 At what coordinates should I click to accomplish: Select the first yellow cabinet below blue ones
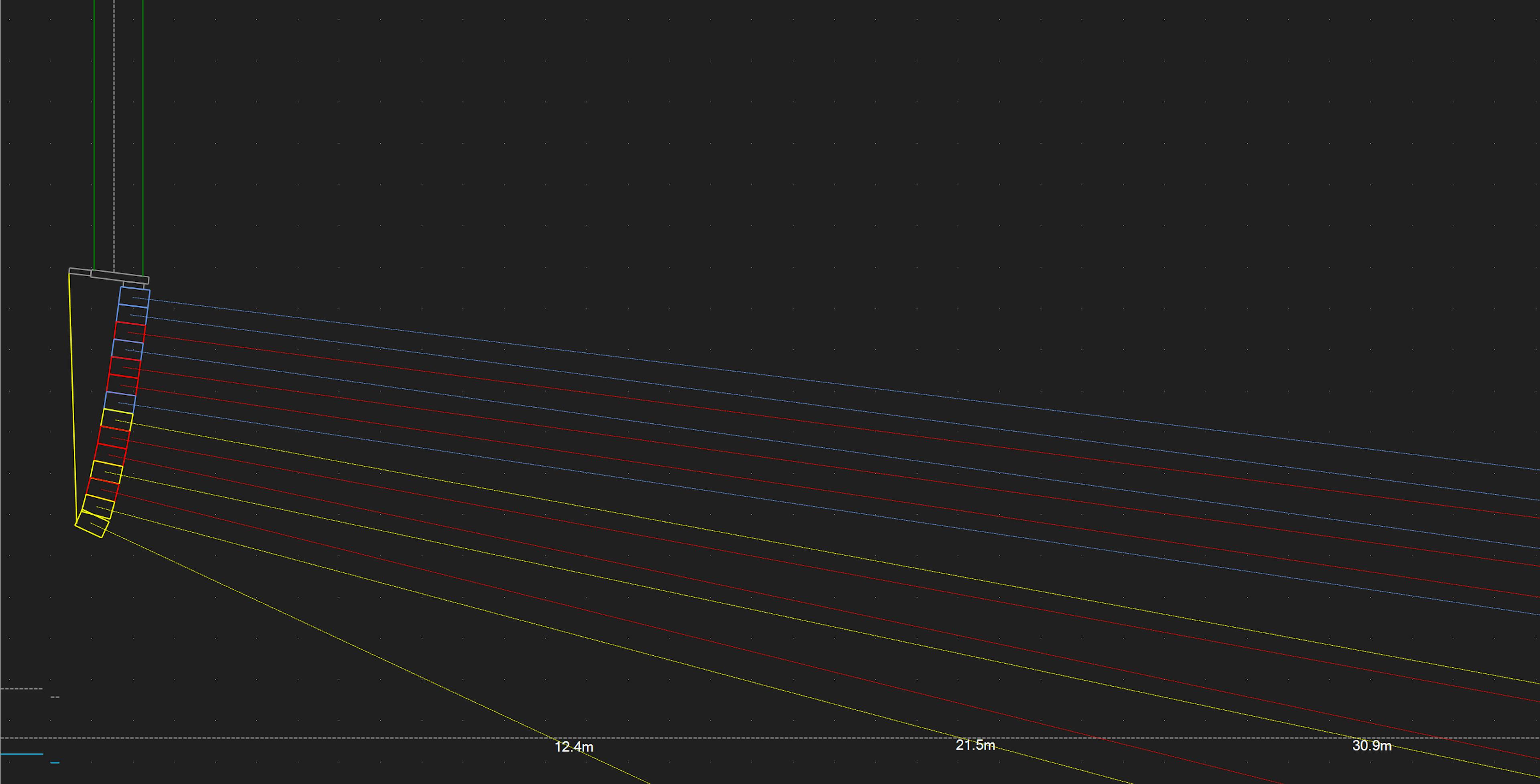pyautogui.click(x=117, y=420)
